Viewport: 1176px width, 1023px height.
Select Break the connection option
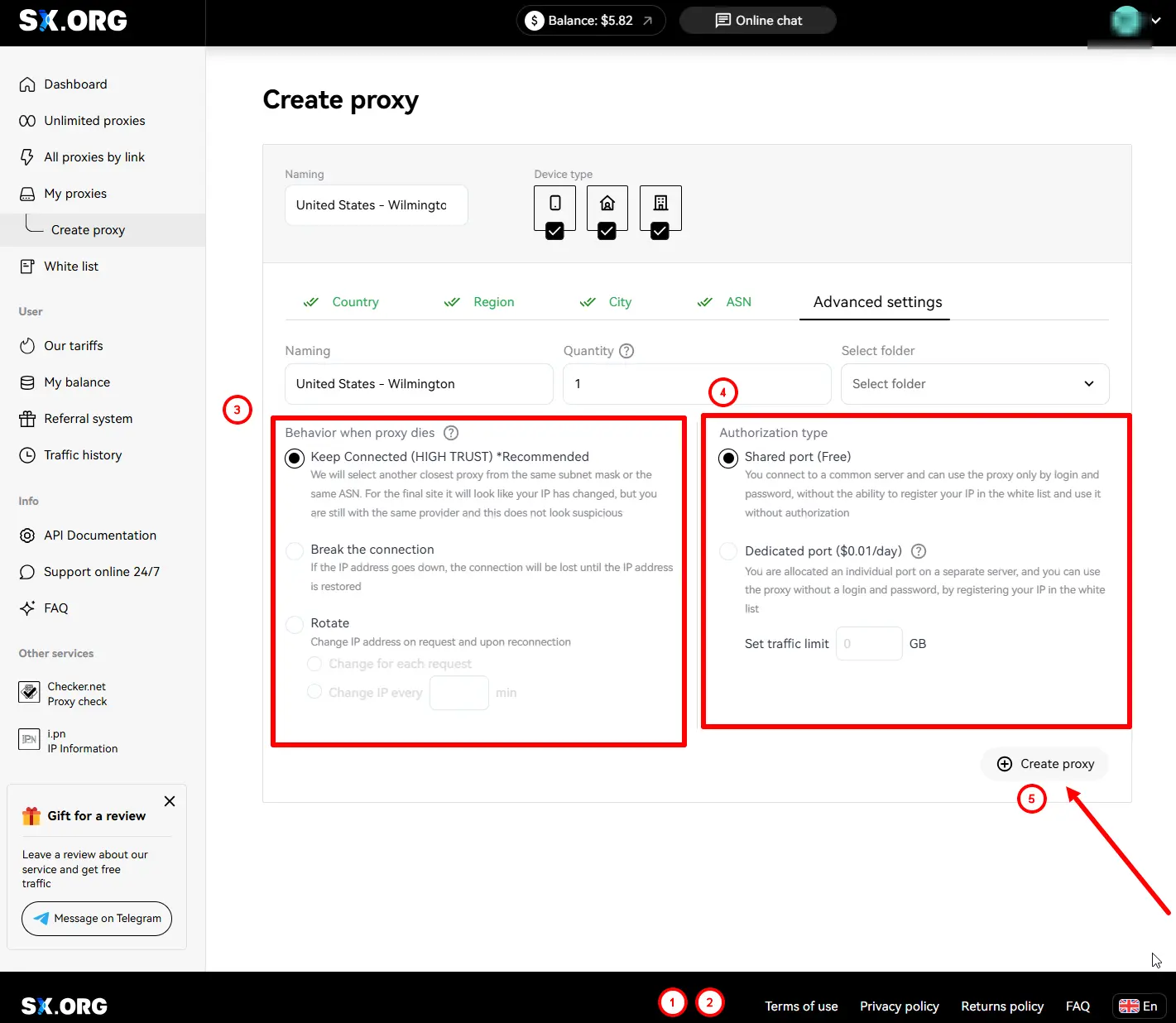click(x=295, y=551)
